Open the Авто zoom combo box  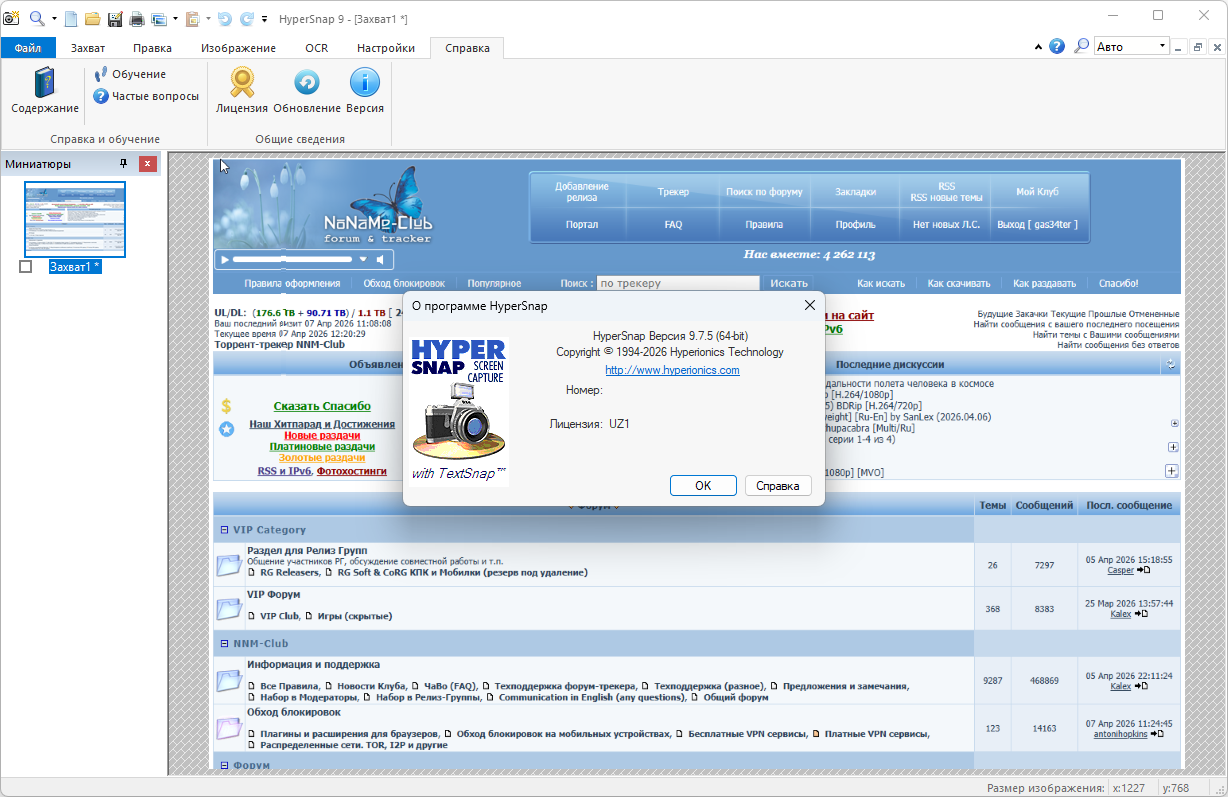(x=1132, y=46)
